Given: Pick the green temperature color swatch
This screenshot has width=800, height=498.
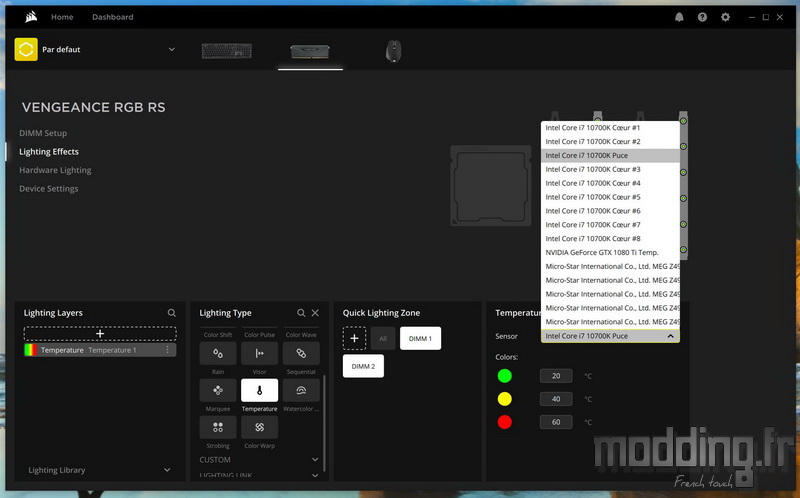Looking at the screenshot, I should (505, 376).
